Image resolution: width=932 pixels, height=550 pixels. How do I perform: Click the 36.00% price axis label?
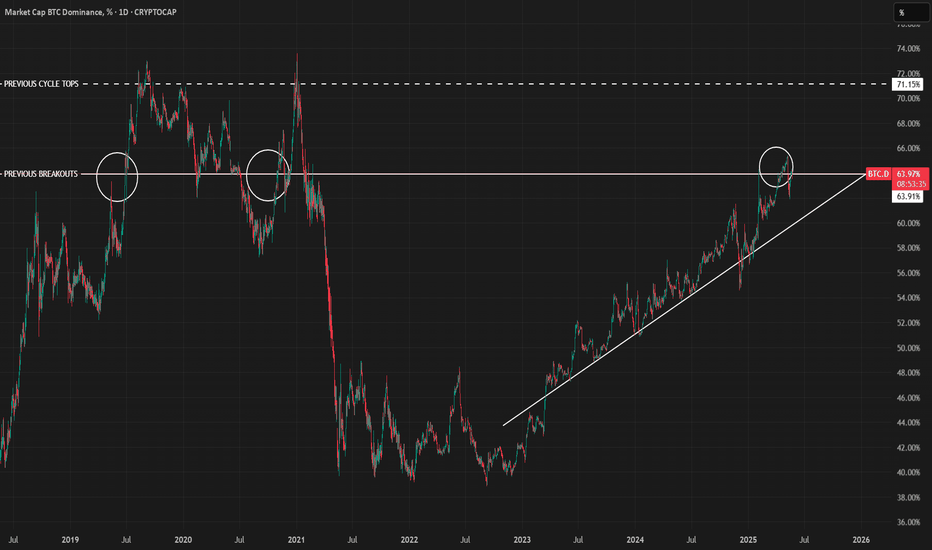(908, 522)
